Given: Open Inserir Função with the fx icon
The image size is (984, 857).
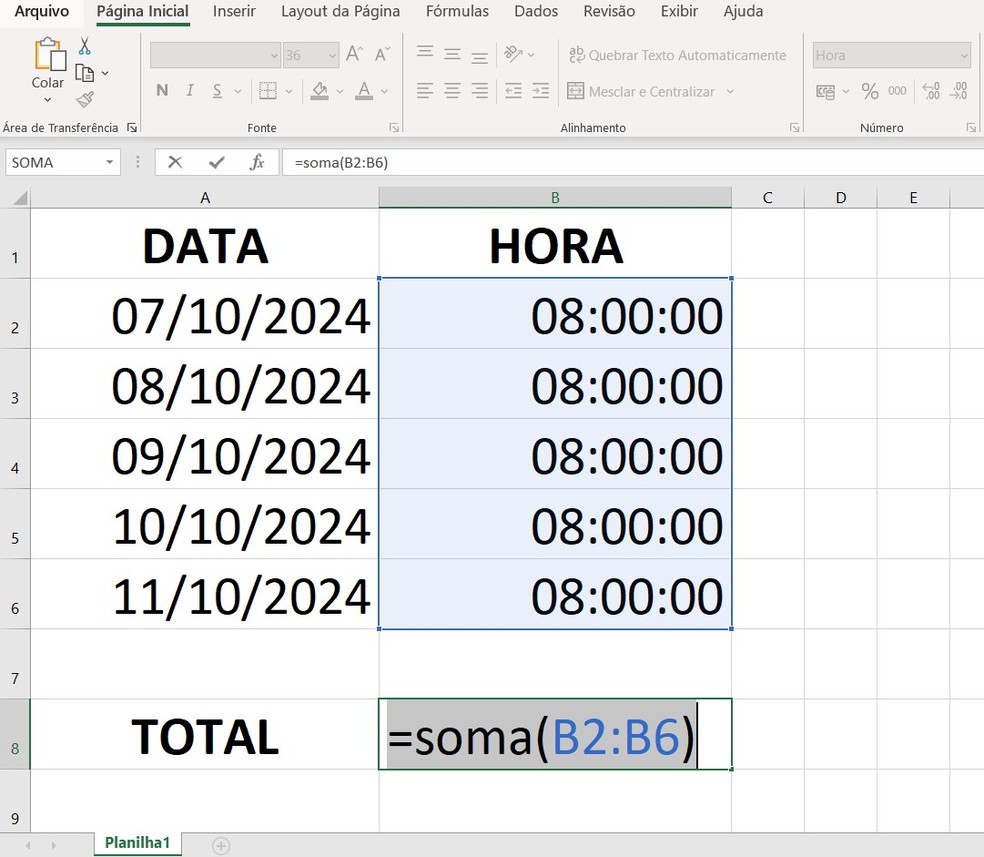Looking at the screenshot, I should point(259,162).
